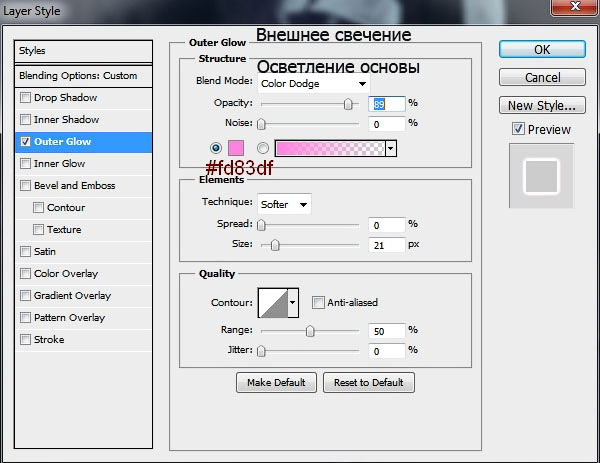Click the pink gradient preview bar

click(330, 148)
